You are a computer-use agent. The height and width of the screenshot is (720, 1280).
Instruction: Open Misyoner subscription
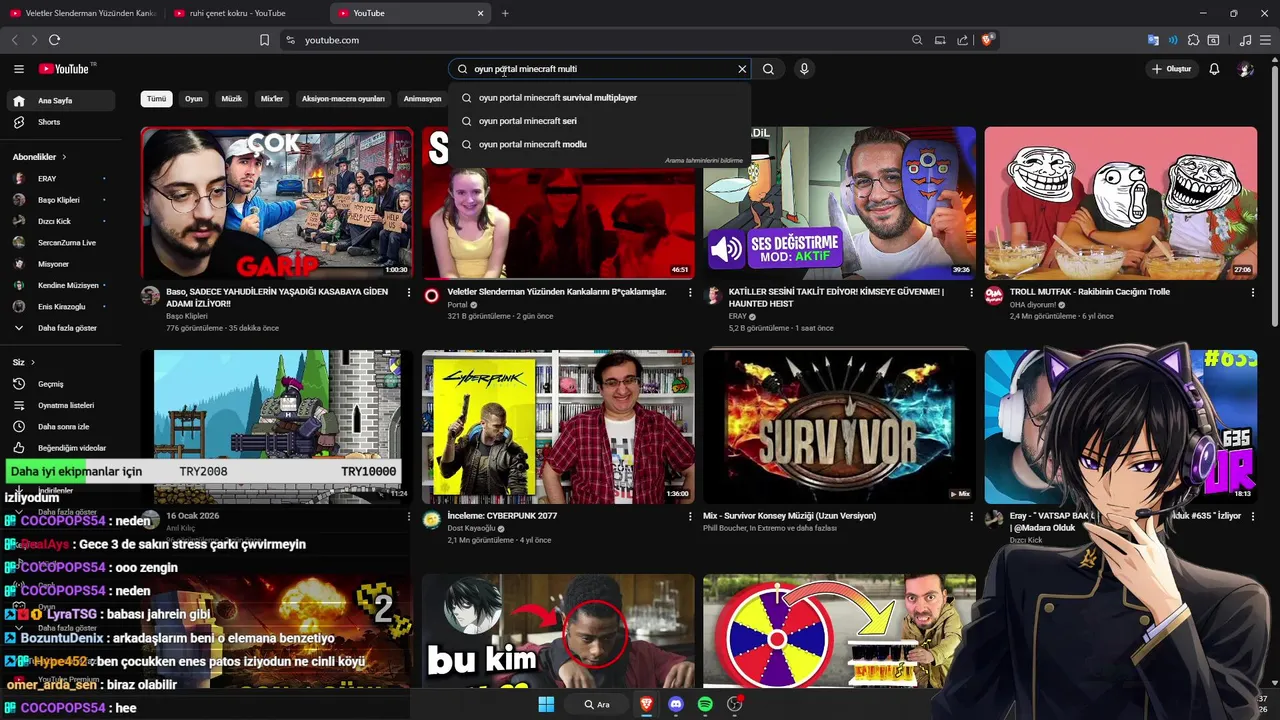pos(60,264)
